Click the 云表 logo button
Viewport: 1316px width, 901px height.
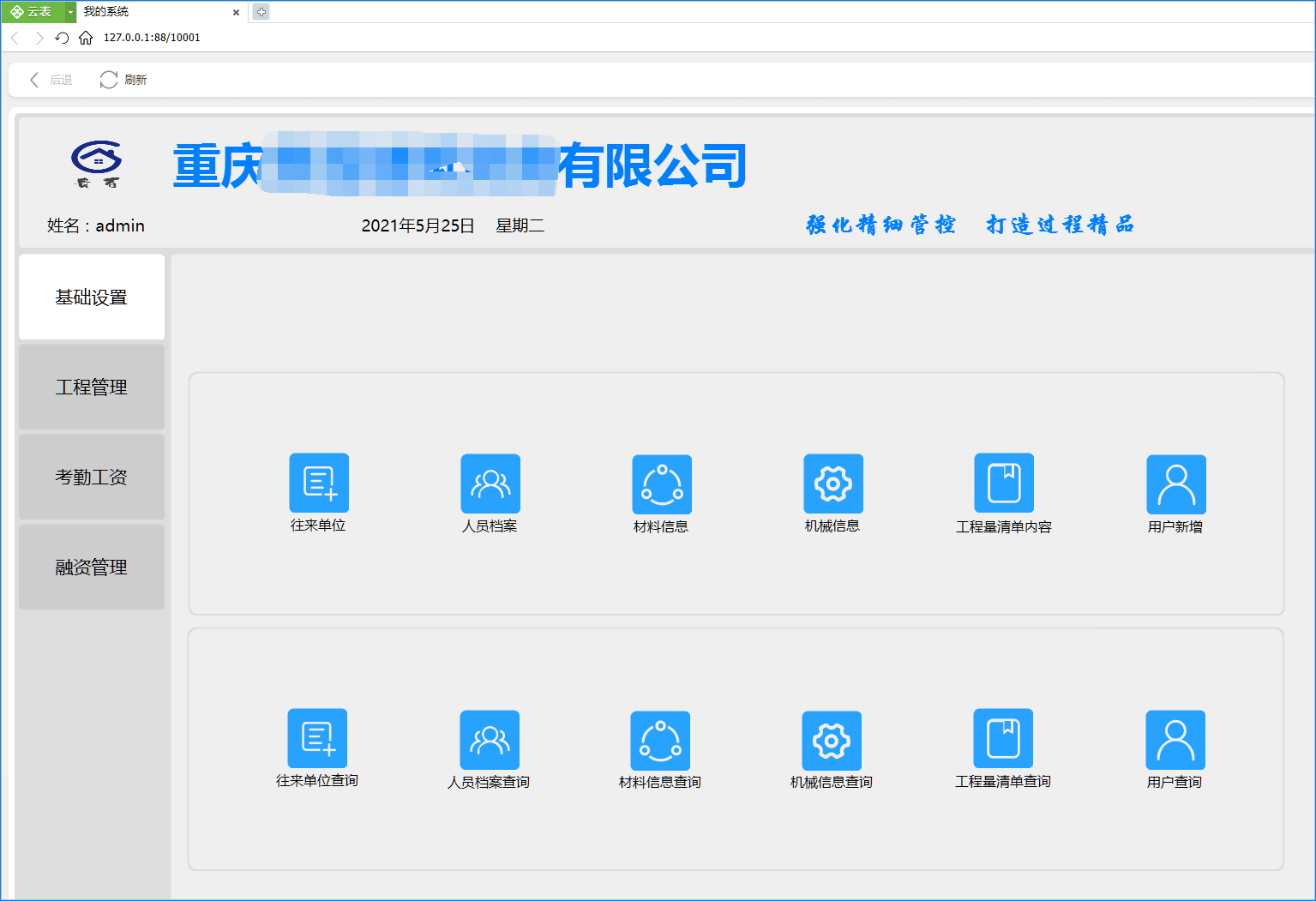pyautogui.click(x=33, y=12)
